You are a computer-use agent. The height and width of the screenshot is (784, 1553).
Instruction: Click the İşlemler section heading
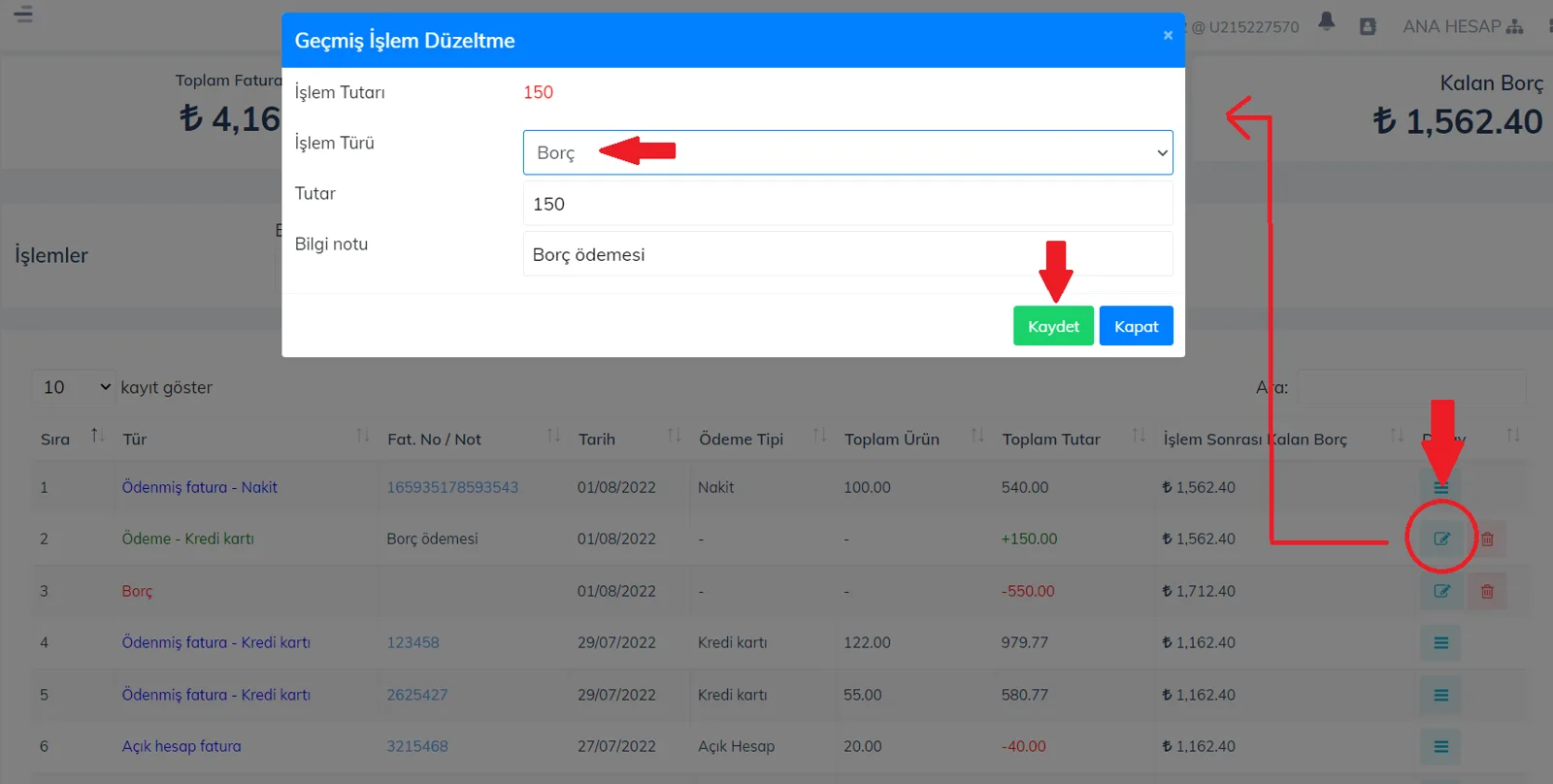click(51, 255)
